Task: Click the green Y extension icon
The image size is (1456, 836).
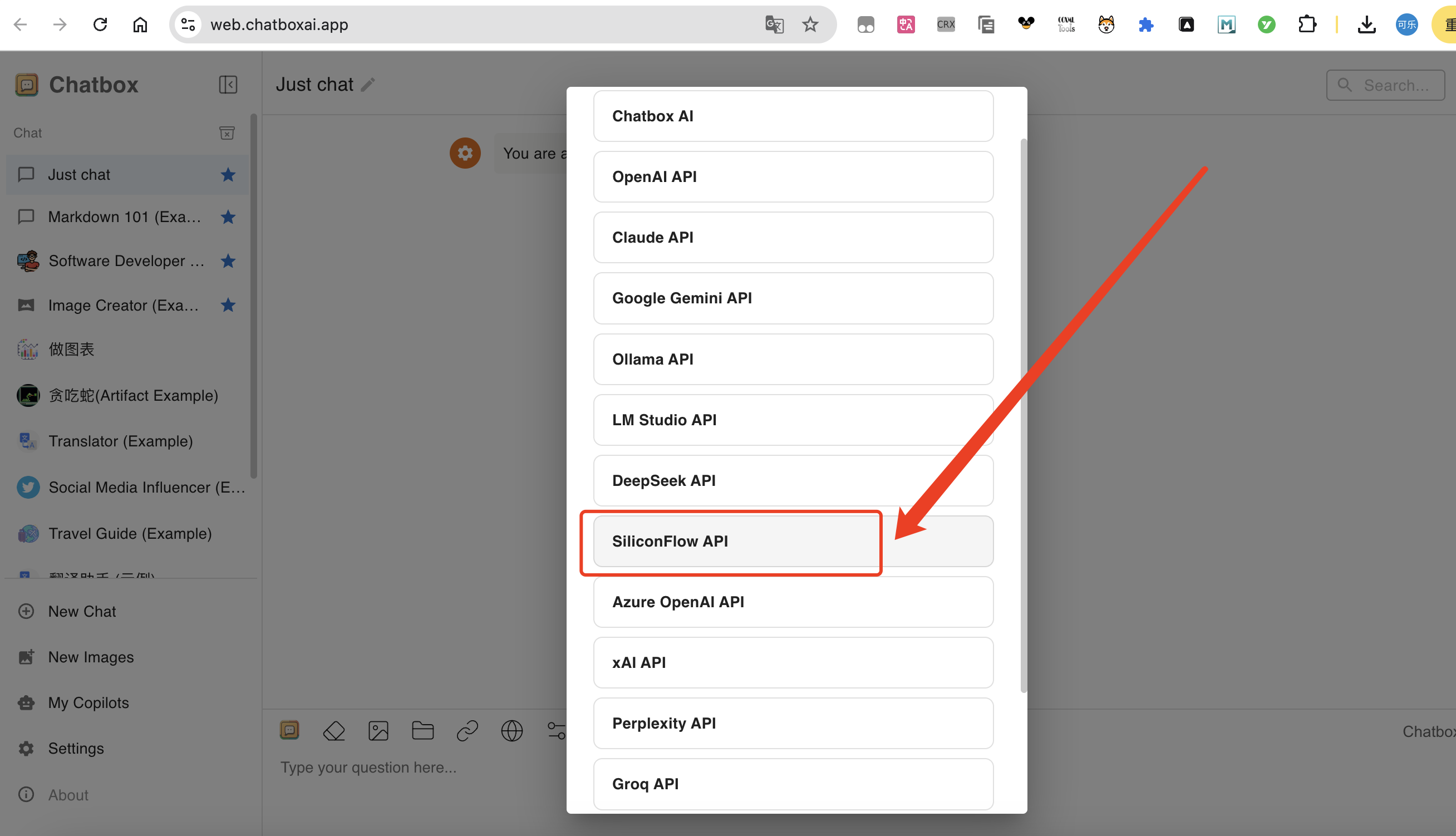Action: point(1267,24)
